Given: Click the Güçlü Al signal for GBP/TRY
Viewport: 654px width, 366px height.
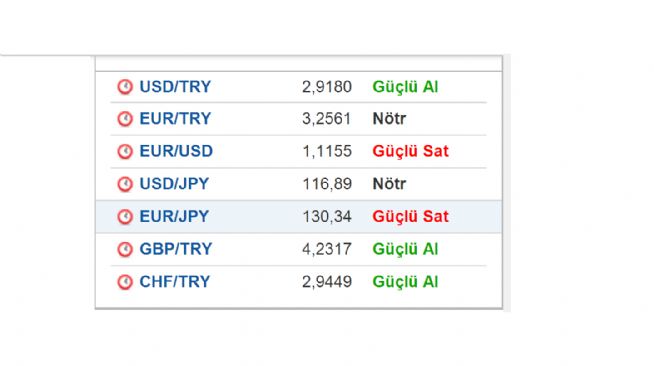Looking at the screenshot, I should pyautogui.click(x=405, y=249).
